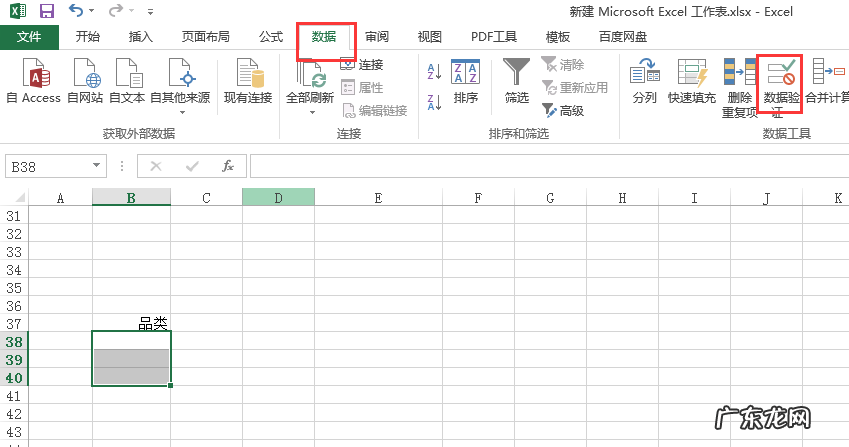Select column B header

pyautogui.click(x=131, y=198)
